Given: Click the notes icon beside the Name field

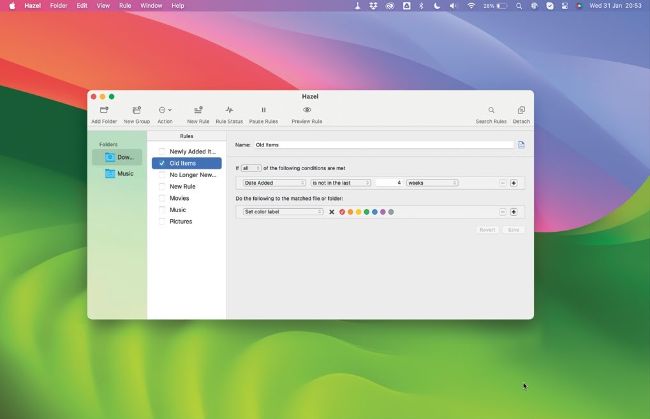Looking at the screenshot, I should (521, 145).
